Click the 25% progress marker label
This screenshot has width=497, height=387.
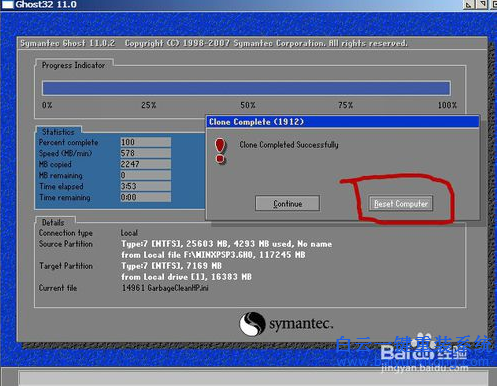pos(148,105)
